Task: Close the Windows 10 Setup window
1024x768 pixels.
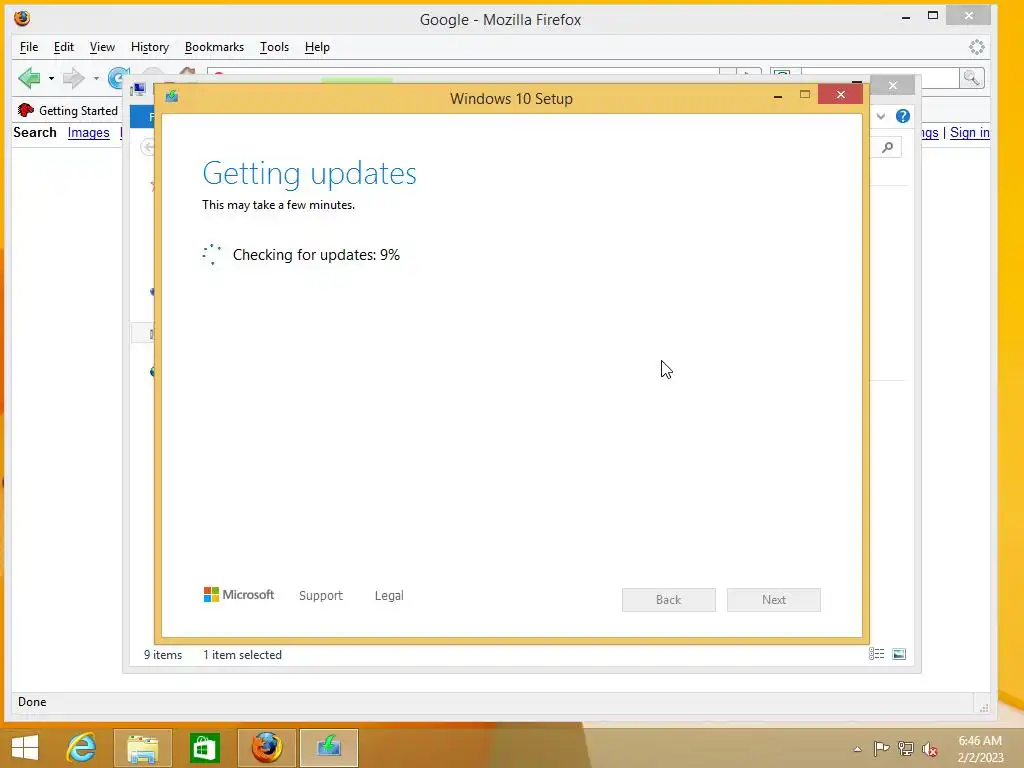Action: click(x=840, y=95)
